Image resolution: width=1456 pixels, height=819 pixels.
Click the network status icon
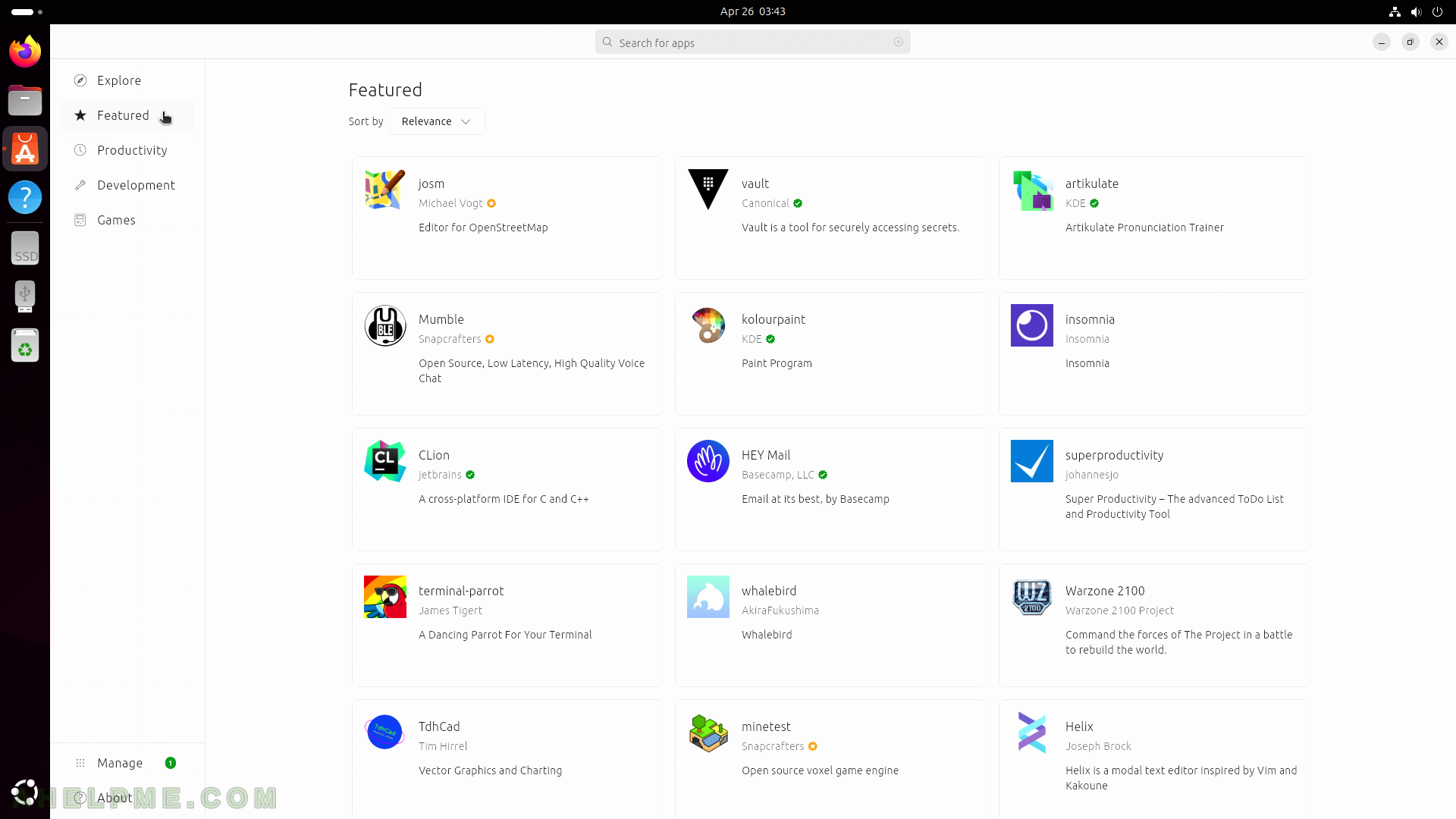pyautogui.click(x=1395, y=11)
